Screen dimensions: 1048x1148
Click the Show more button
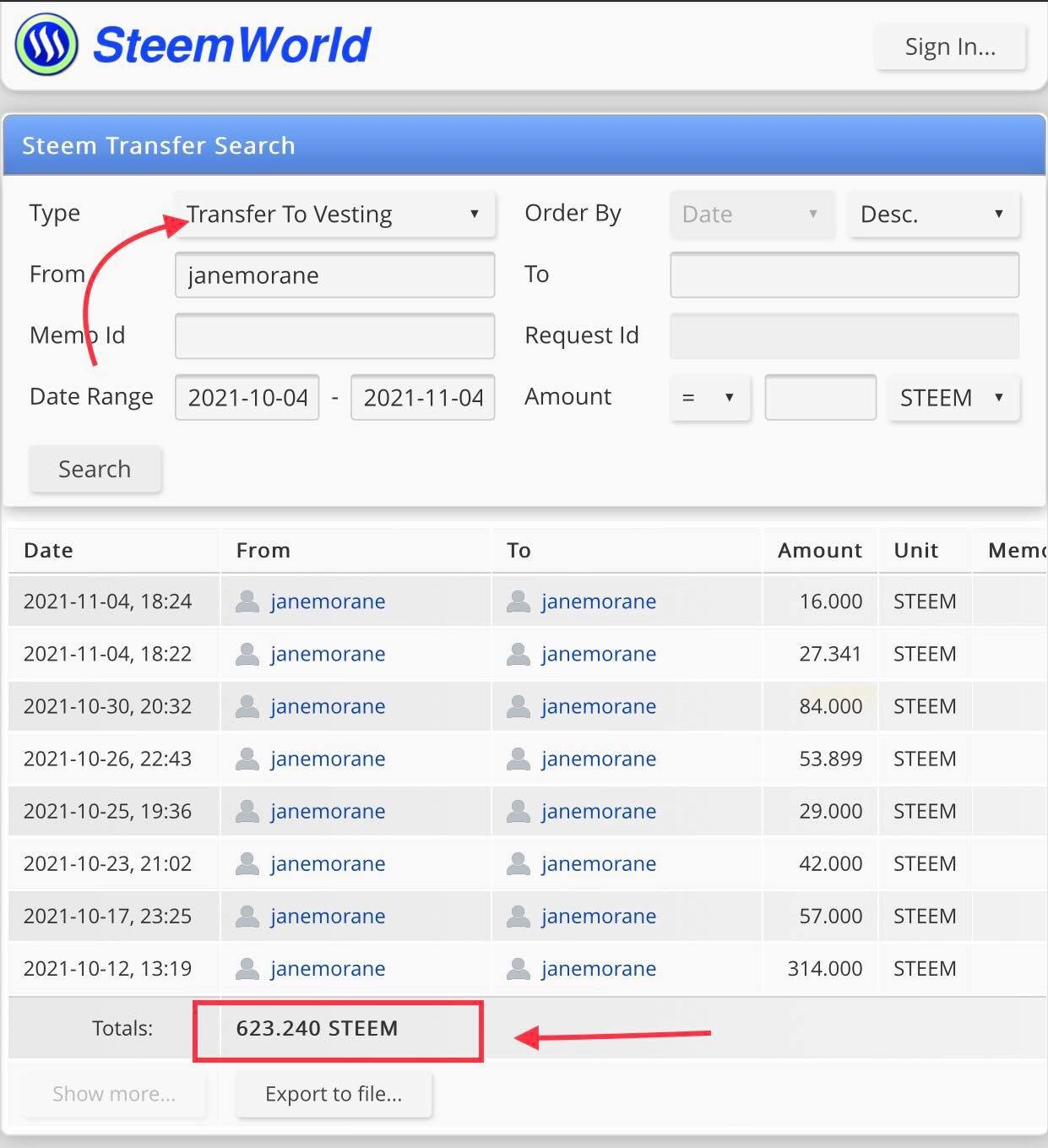114,1095
